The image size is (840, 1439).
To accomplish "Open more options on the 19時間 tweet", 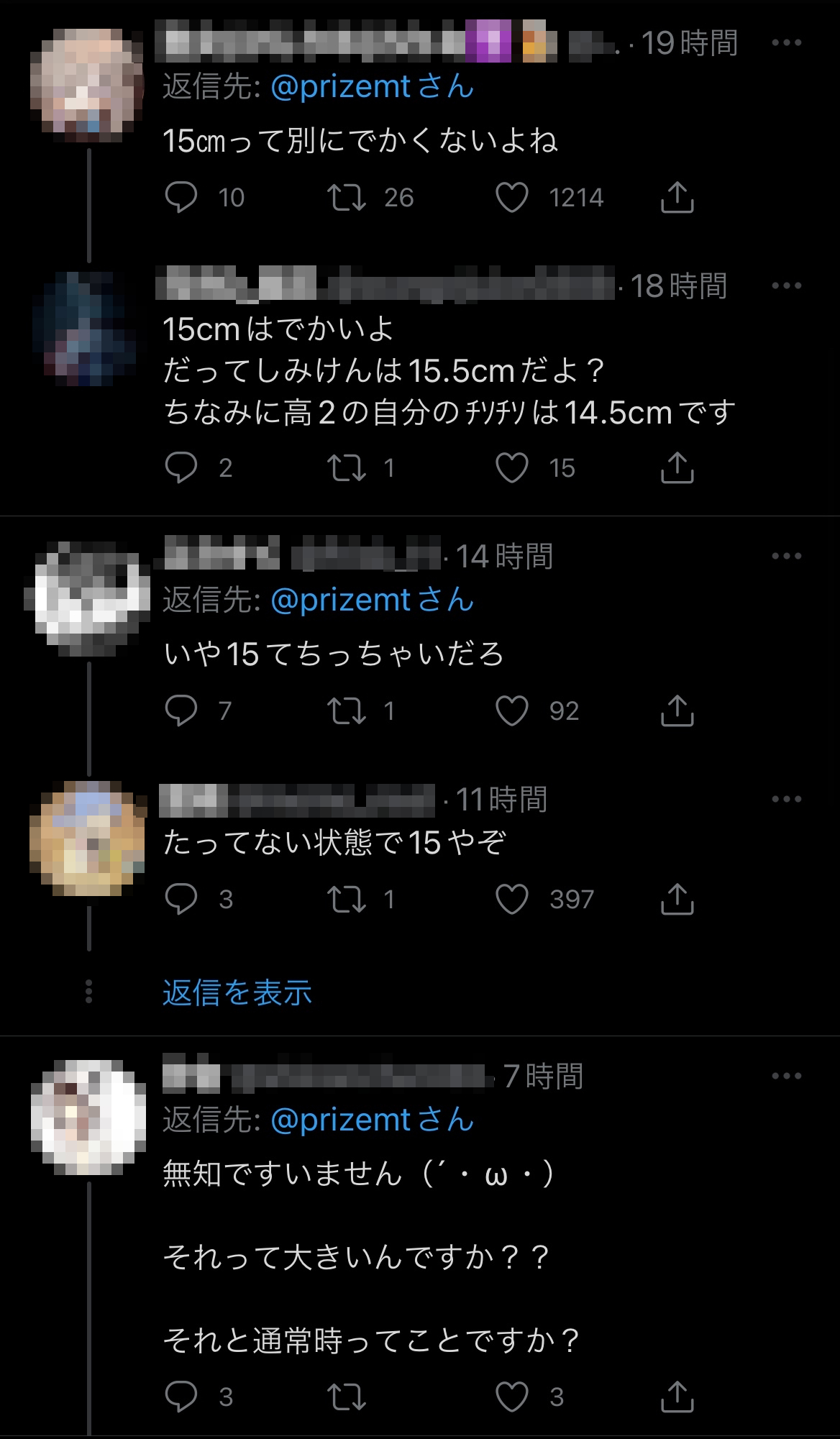I will (786, 43).
